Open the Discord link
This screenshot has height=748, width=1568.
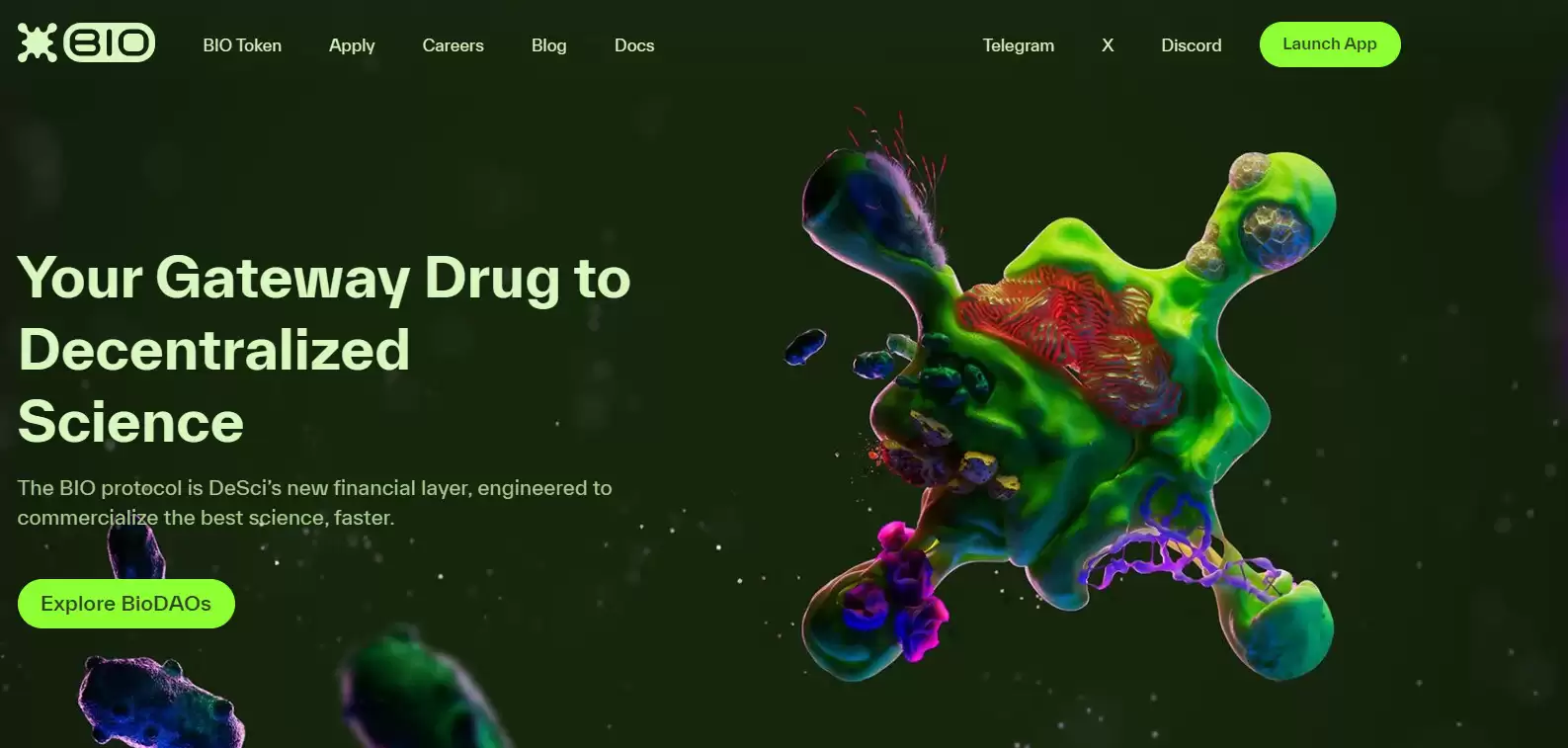pyautogui.click(x=1191, y=45)
